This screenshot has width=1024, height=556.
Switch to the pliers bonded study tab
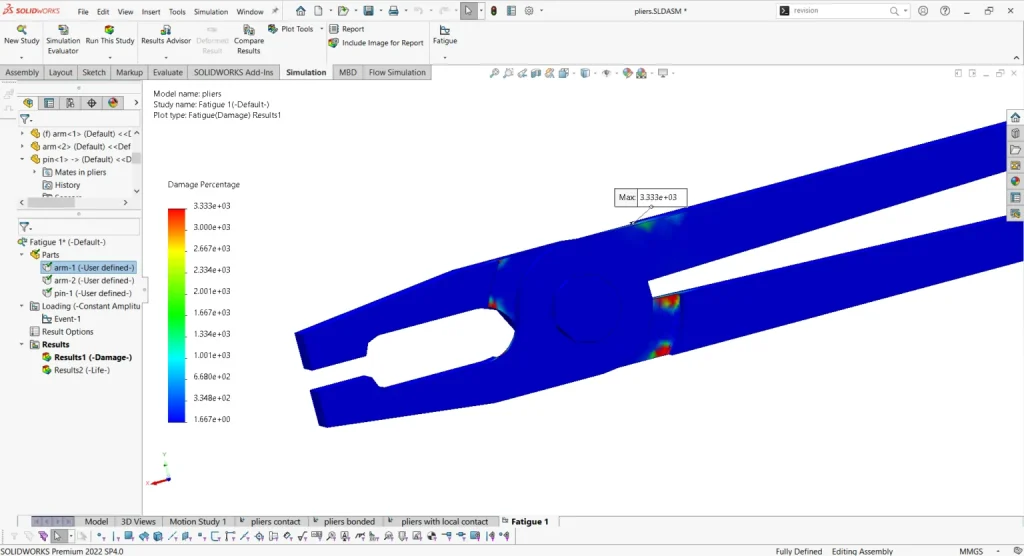tap(344, 521)
